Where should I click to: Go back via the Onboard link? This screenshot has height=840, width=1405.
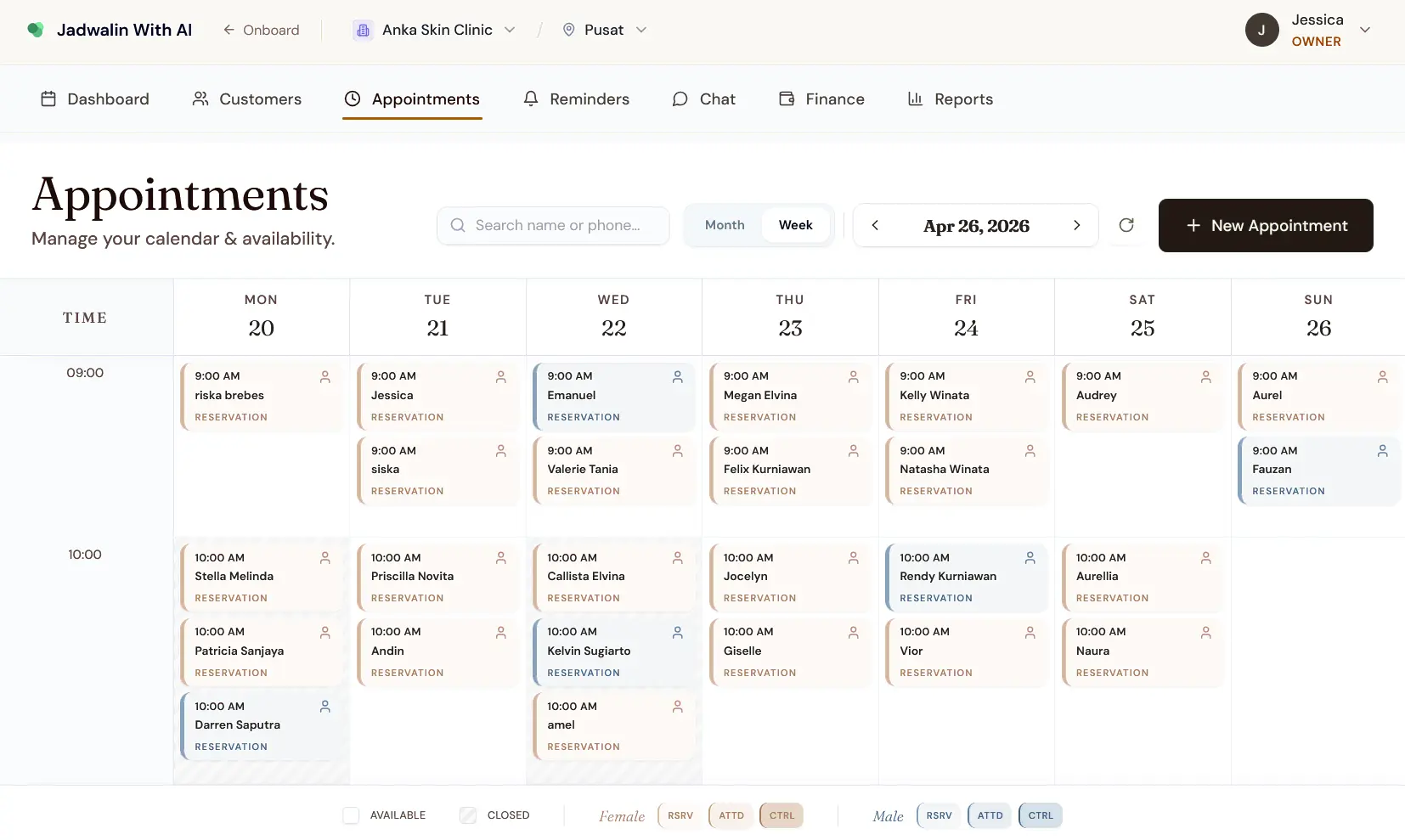(x=262, y=29)
